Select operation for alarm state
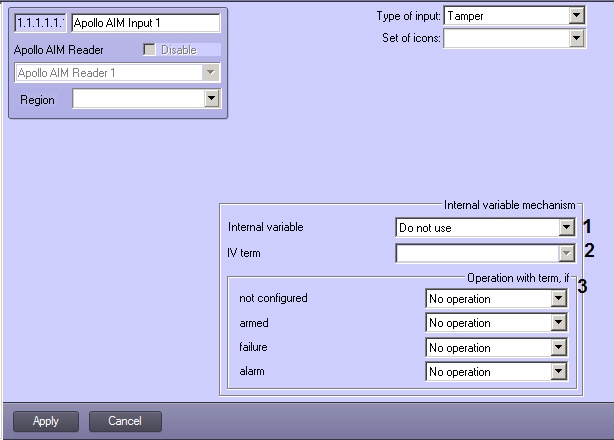Screen dimensions: 614x440 (558, 372)
